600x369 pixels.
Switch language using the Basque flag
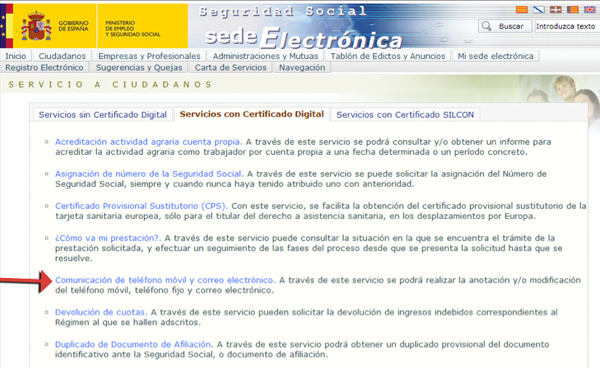pos(556,10)
